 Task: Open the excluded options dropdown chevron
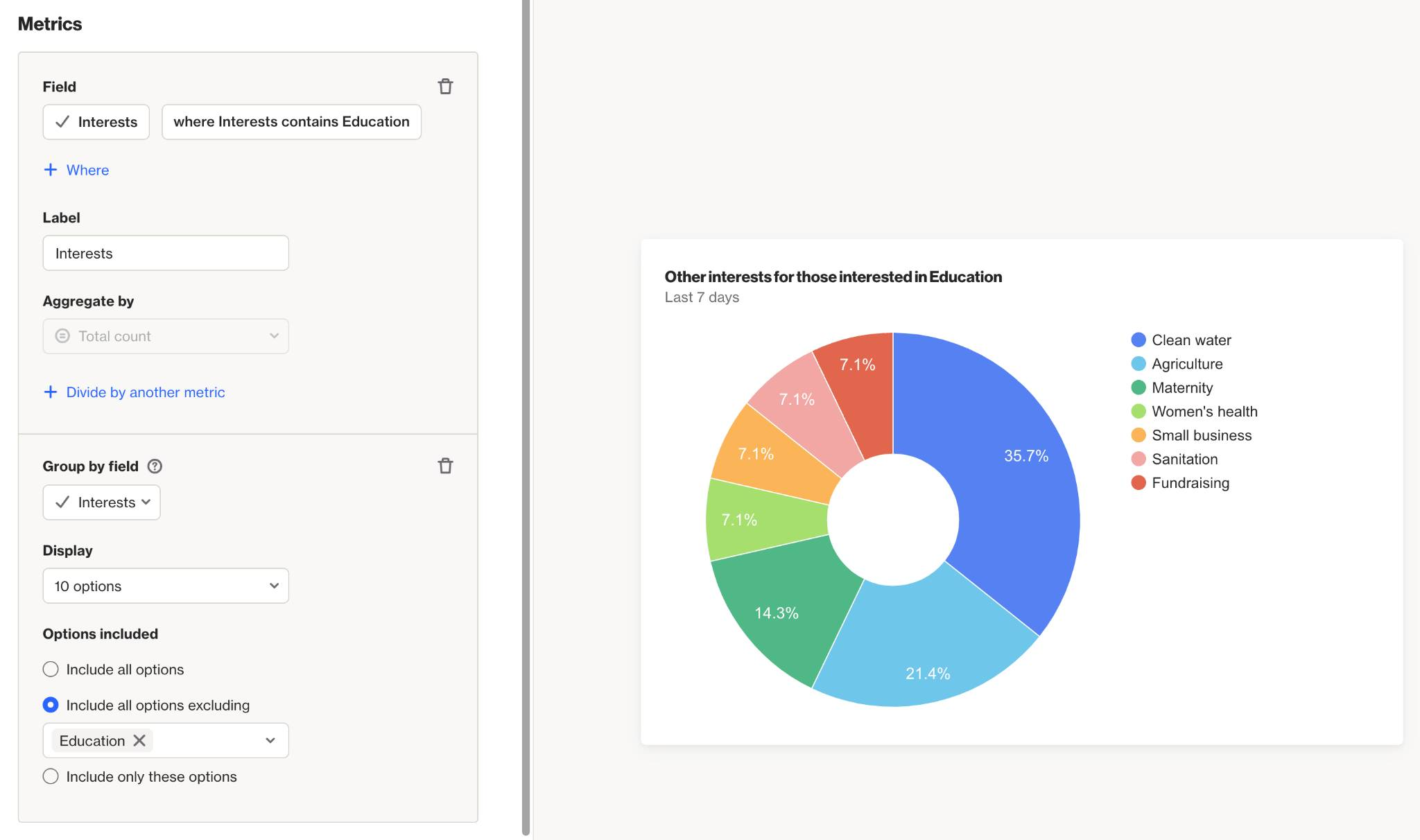270,740
